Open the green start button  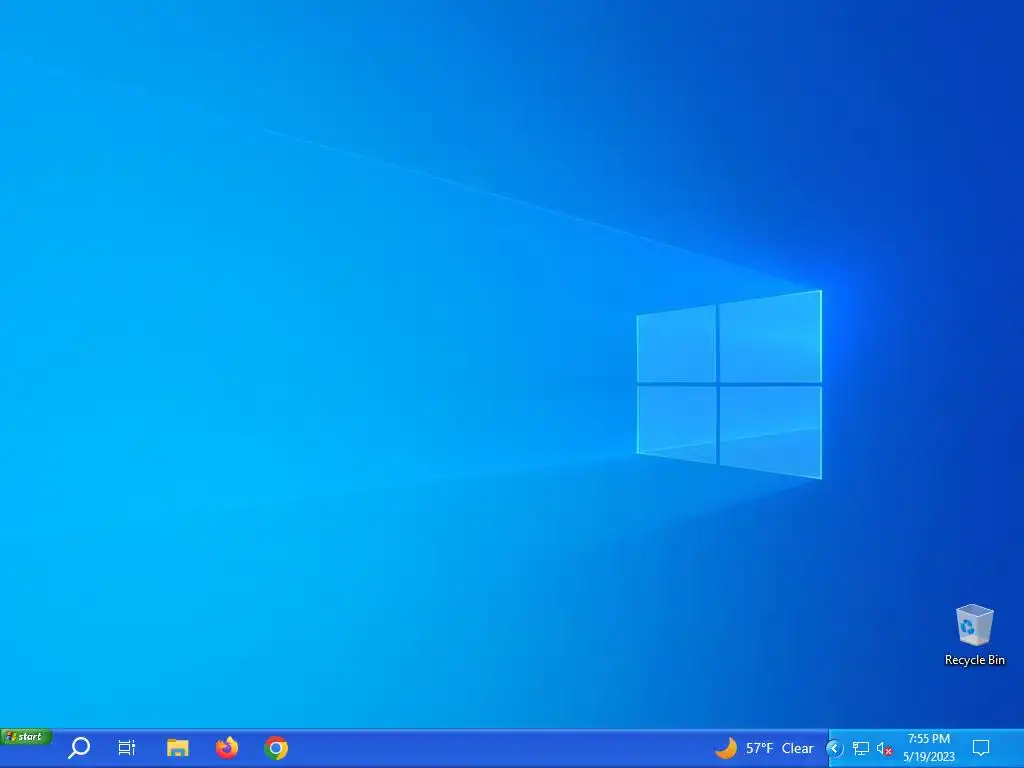point(26,737)
